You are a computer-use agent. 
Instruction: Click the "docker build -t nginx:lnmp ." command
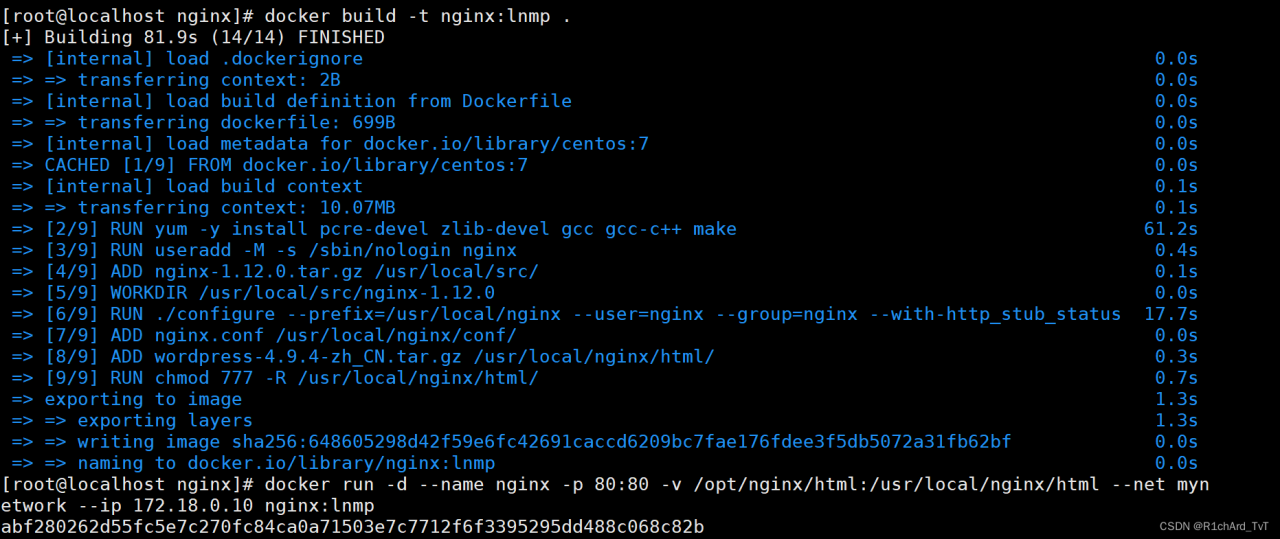tap(418, 16)
